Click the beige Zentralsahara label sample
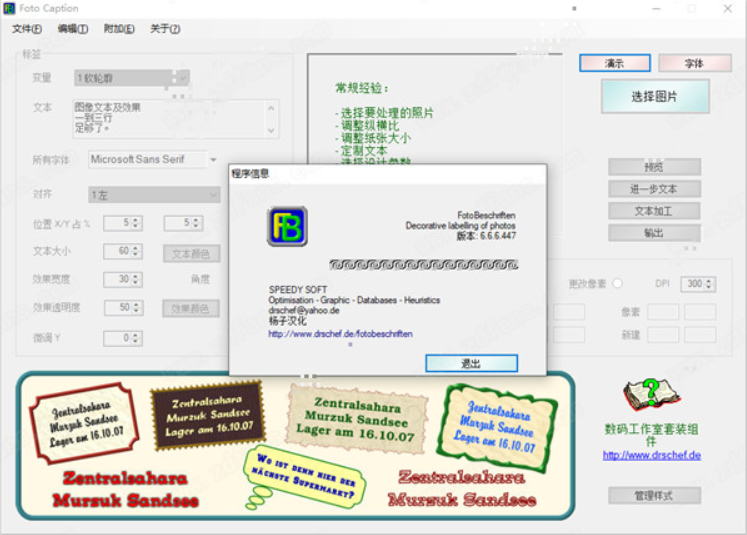 tap(356, 419)
